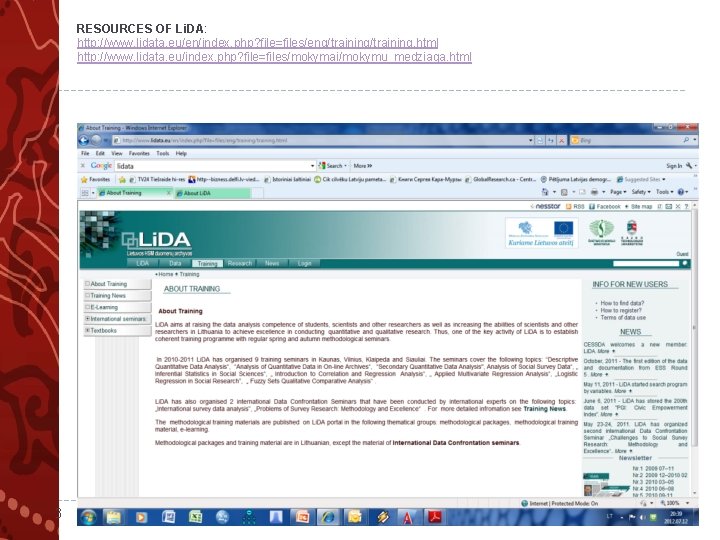This screenshot has height=540, width=720.
Task: Open the Favorites menu in menu bar
Action: (x=139, y=153)
